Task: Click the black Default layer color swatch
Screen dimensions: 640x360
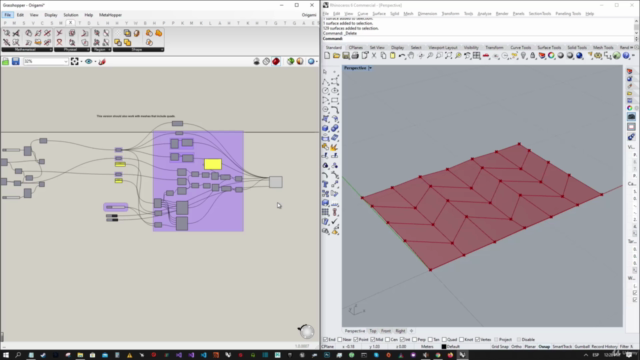Action: [x=444, y=347]
